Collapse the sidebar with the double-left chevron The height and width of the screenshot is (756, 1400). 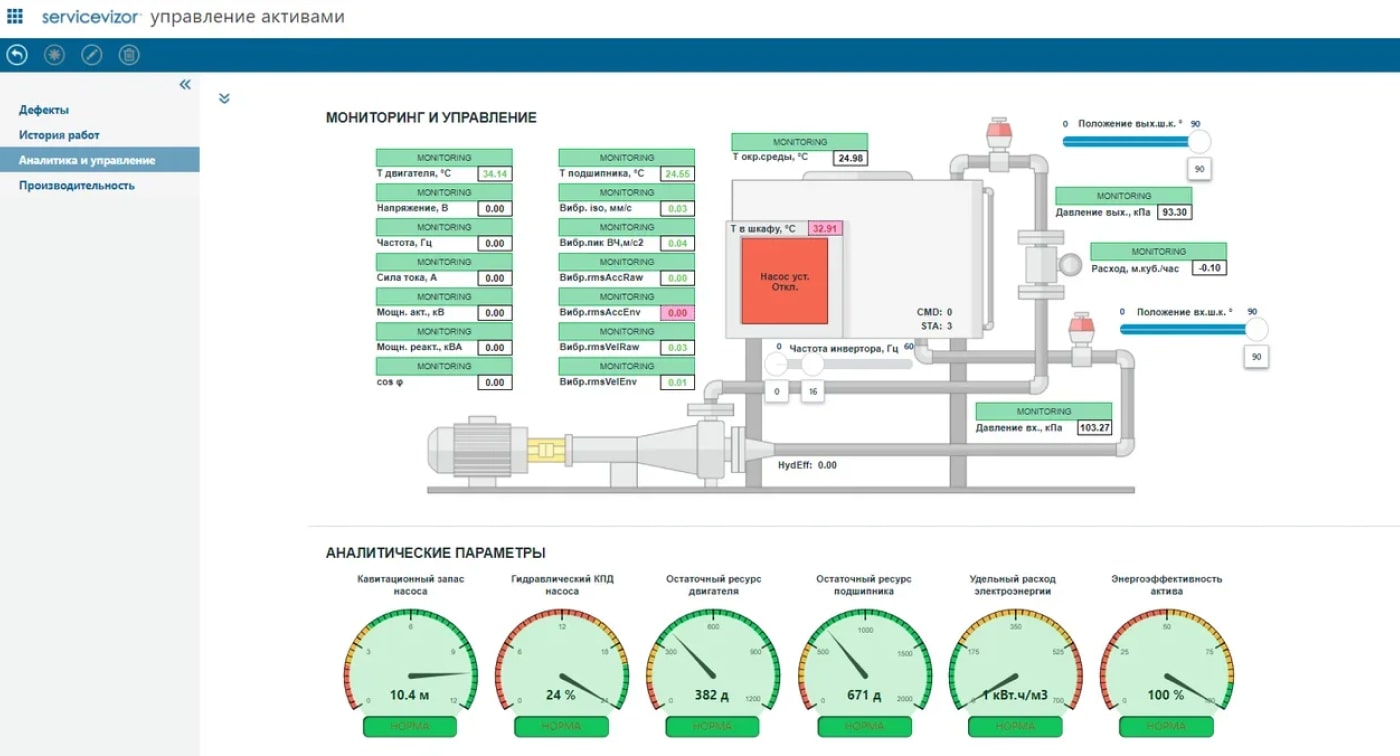[x=185, y=85]
